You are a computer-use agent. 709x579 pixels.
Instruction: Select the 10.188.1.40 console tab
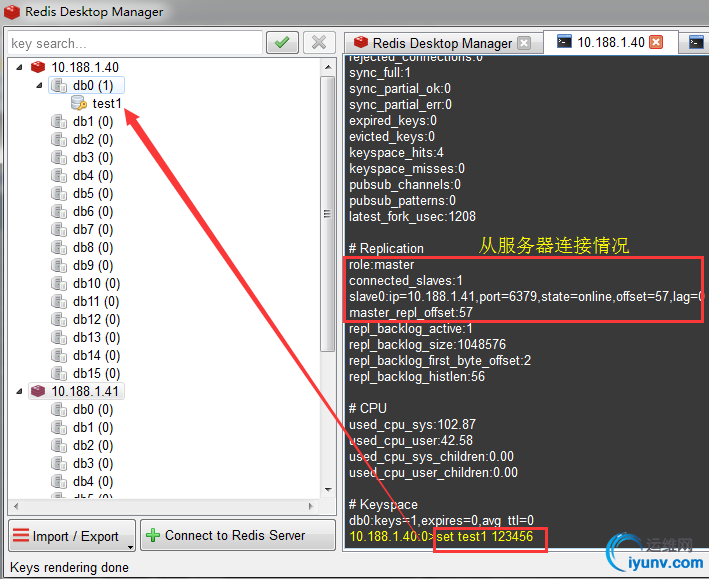tap(610, 42)
